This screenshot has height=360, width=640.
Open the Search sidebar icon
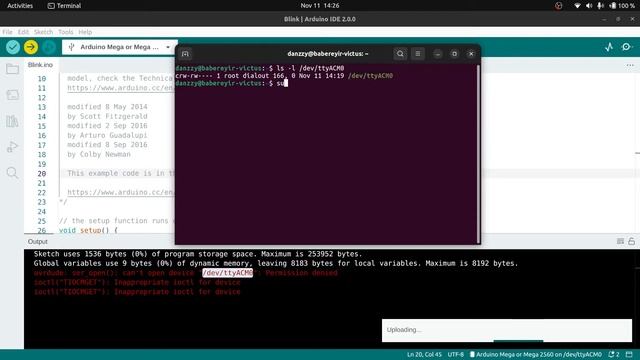point(12,173)
